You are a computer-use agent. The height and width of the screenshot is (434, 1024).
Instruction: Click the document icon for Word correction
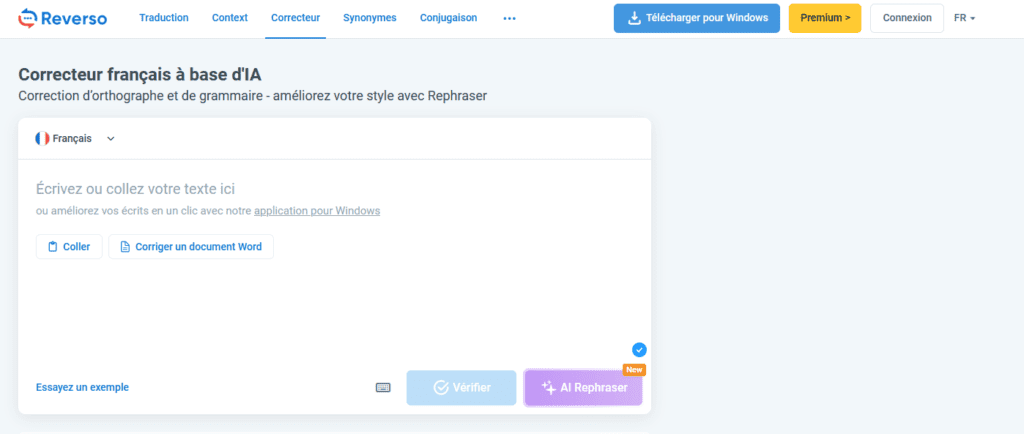125,247
